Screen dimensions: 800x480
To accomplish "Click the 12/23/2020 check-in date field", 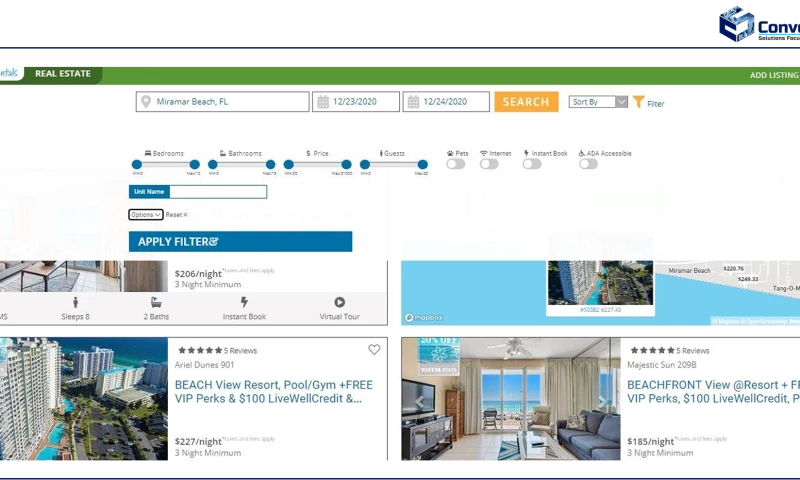I will (356, 102).
